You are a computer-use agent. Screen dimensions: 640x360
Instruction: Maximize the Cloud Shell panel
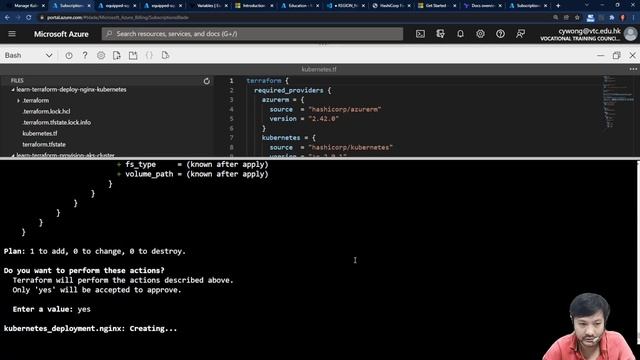point(616,55)
